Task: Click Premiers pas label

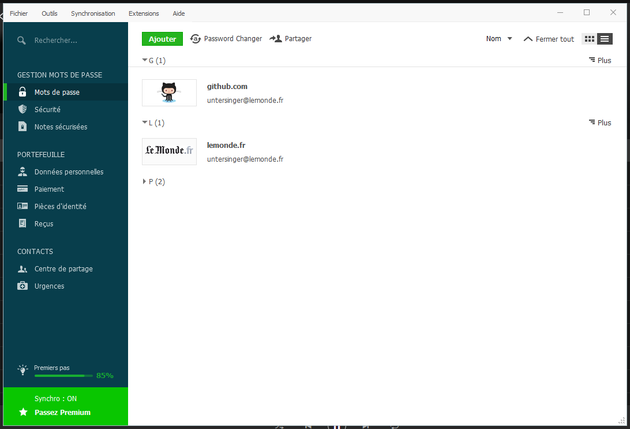Action: click(x=51, y=368)
